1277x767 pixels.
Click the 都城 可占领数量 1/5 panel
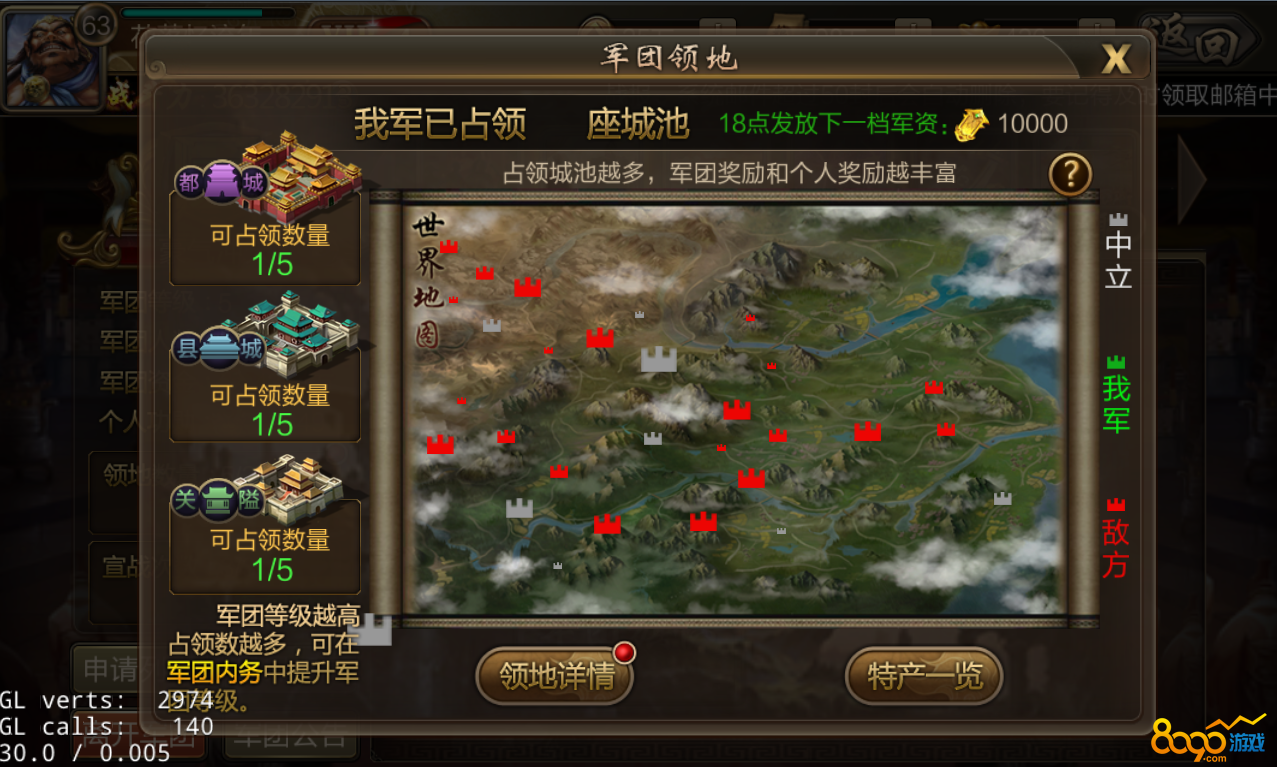(x=266, y=240)
